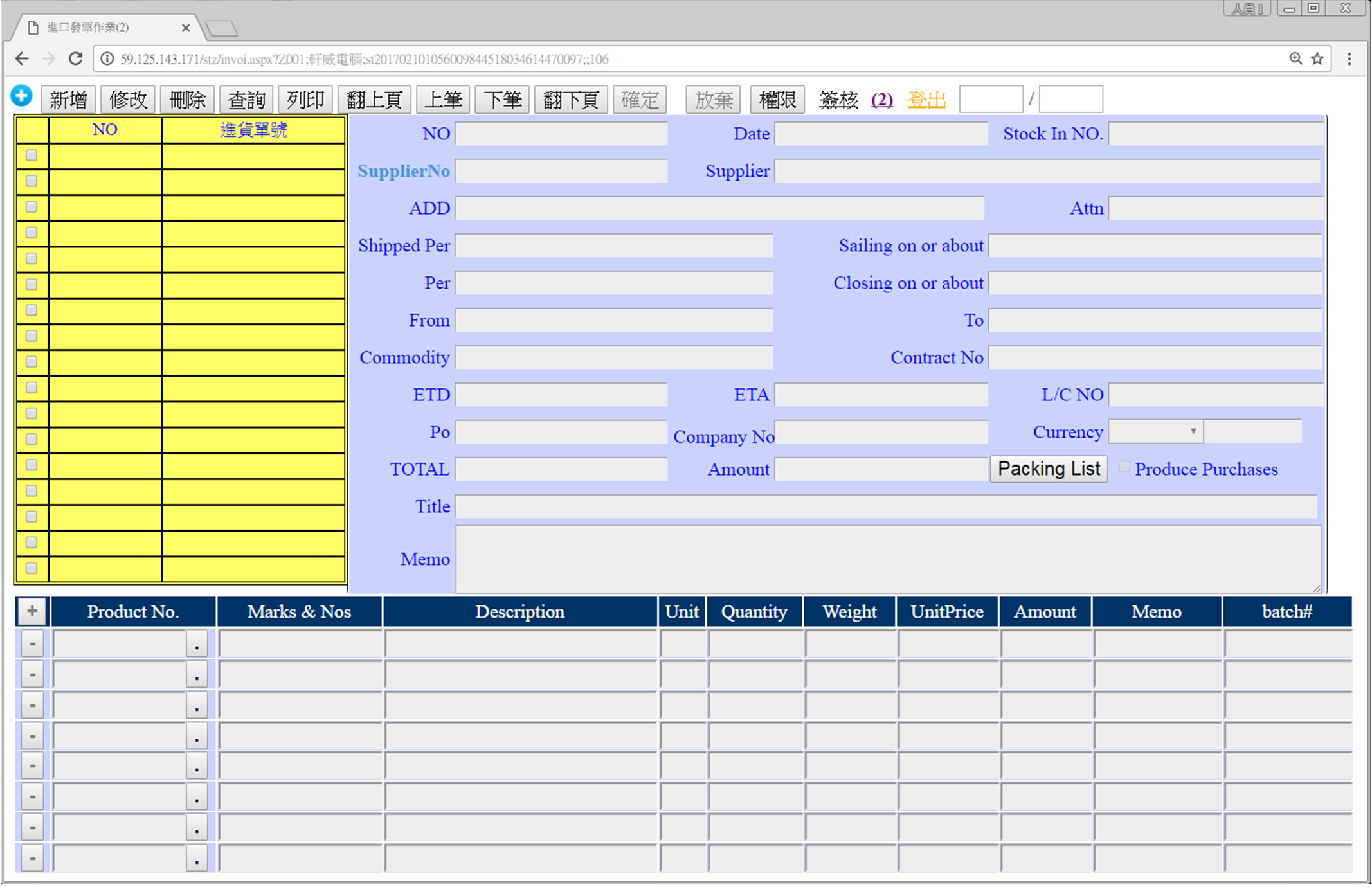Click the 新增 button

pyautogui.click(x=68, y=100)
